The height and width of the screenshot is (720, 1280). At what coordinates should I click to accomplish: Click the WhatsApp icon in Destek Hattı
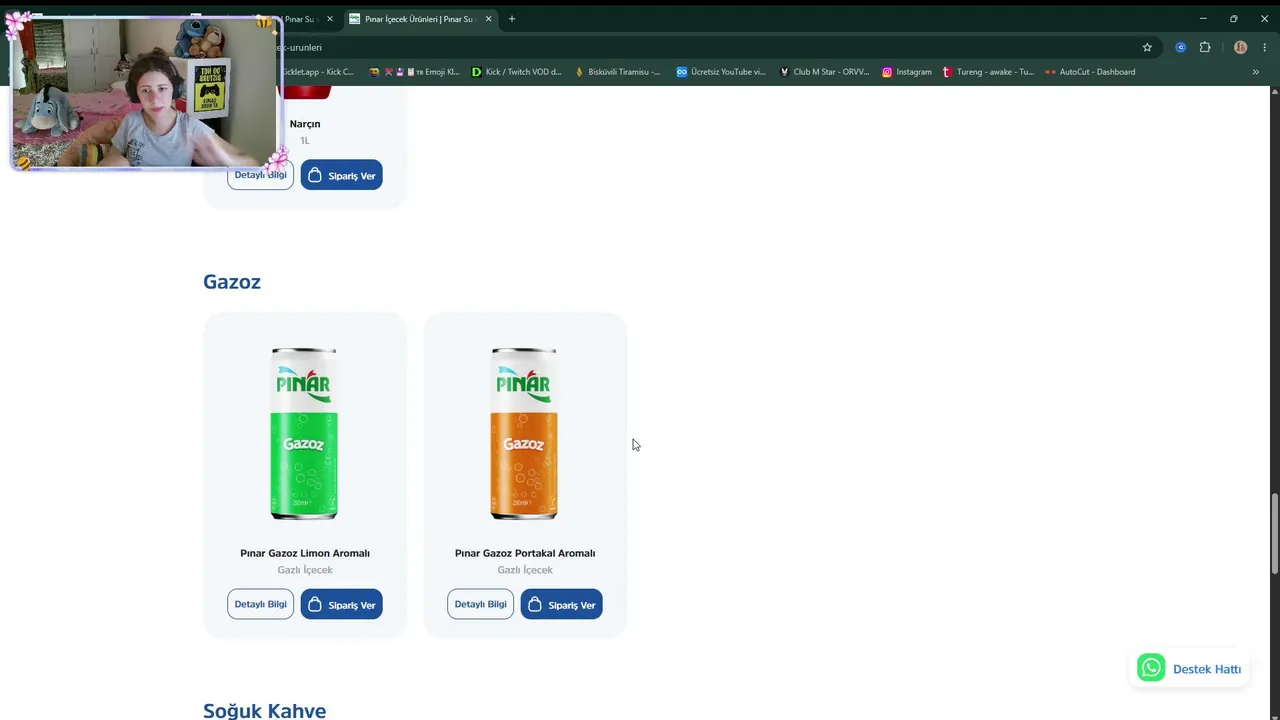[1151, 668]
